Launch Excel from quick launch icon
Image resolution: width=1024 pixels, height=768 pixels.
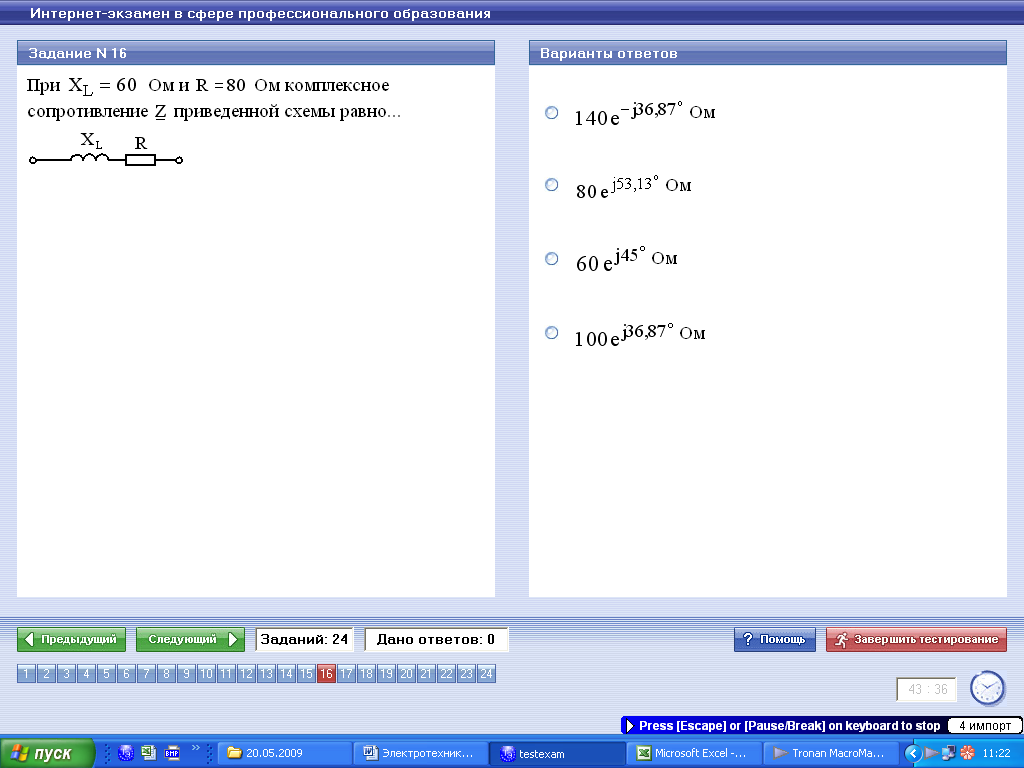pos(149,753)
